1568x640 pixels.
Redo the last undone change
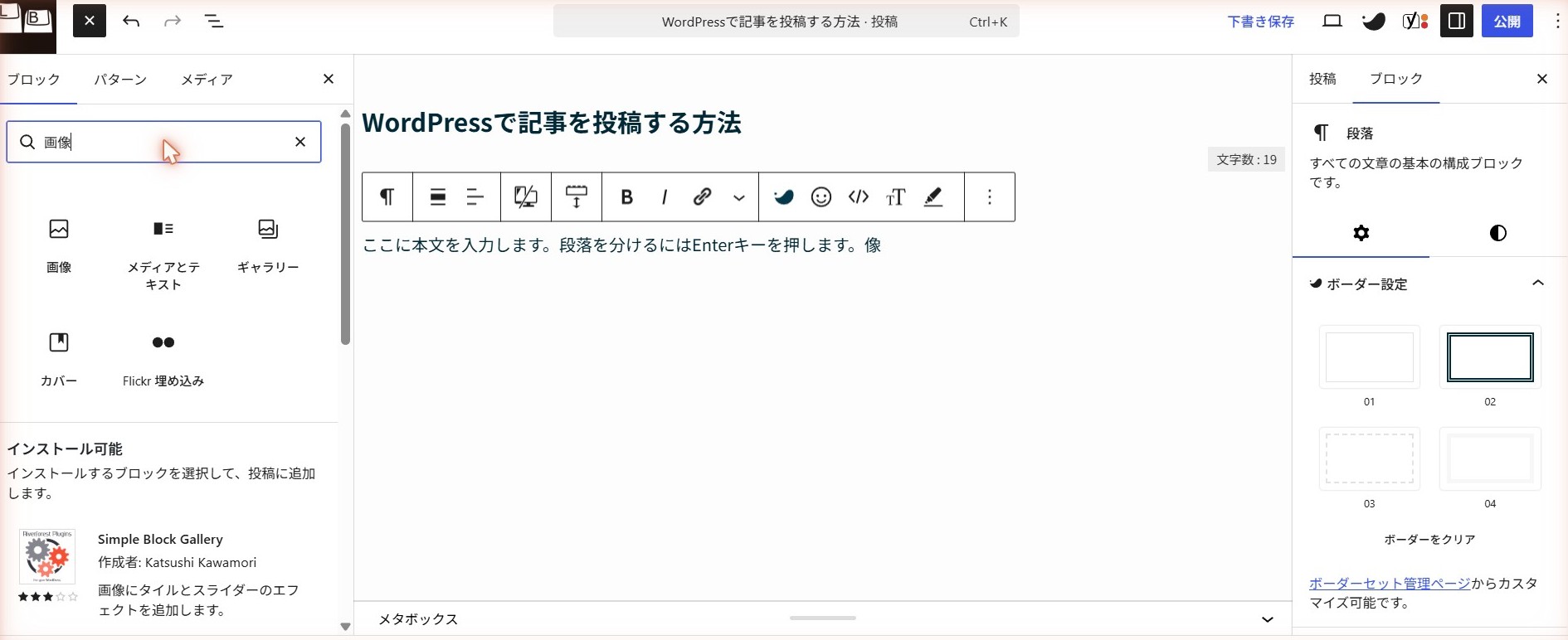pyautogui.click(x=173, y=21)
